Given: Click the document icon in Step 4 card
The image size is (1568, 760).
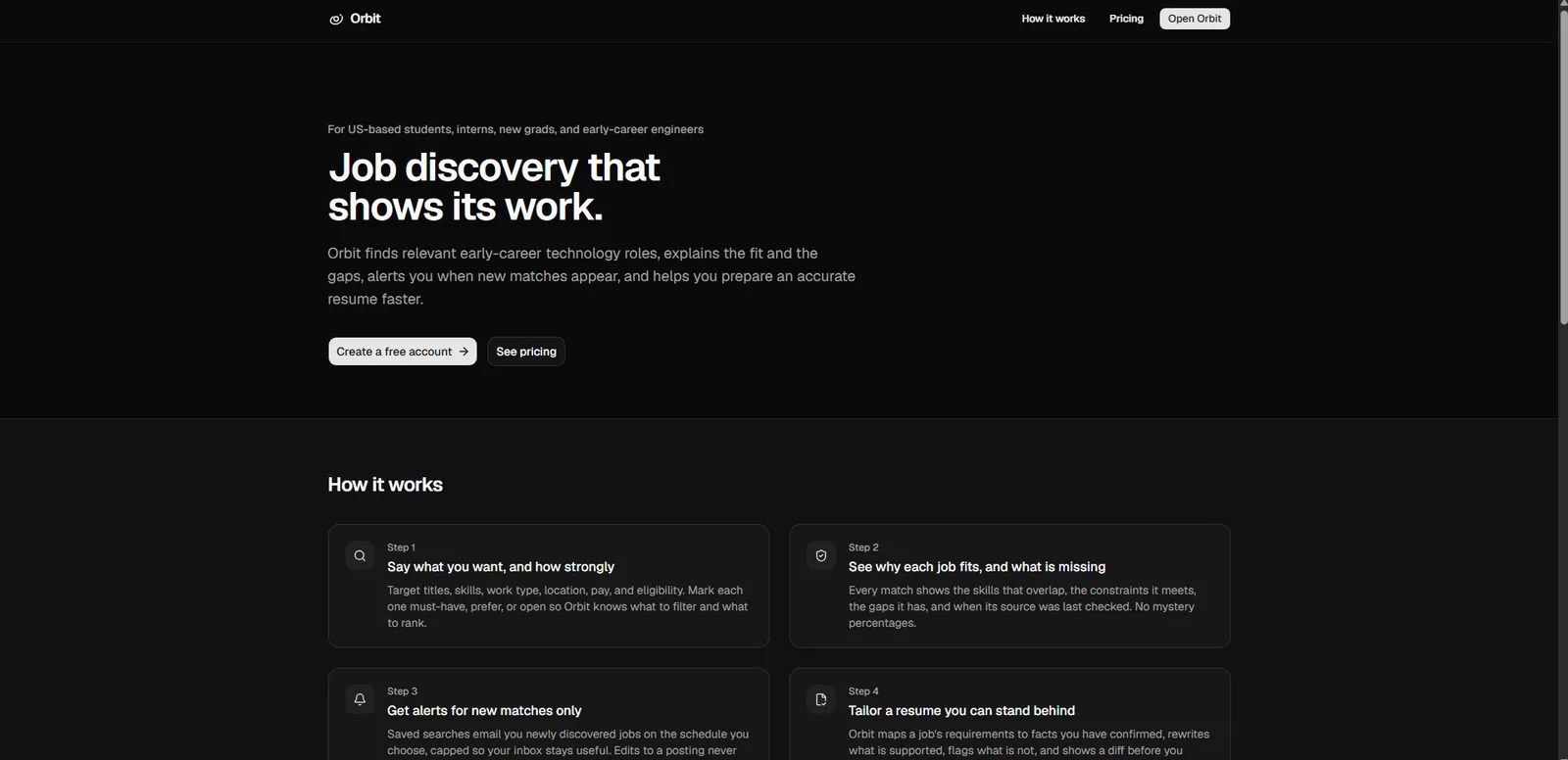Looking at the screenshot, I should [x=821, y=699].
